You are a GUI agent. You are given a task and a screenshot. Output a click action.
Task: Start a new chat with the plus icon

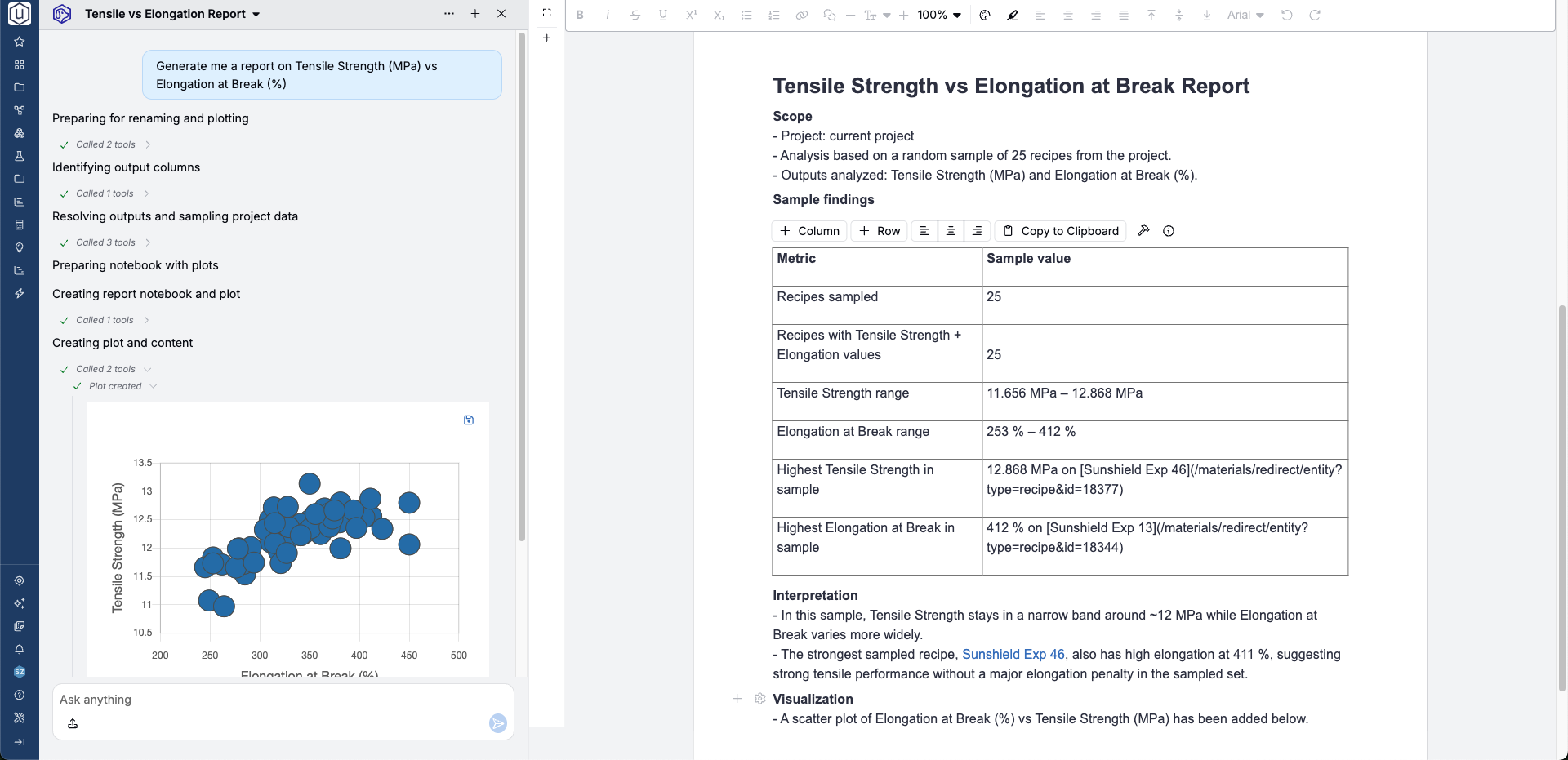point(475,14)
